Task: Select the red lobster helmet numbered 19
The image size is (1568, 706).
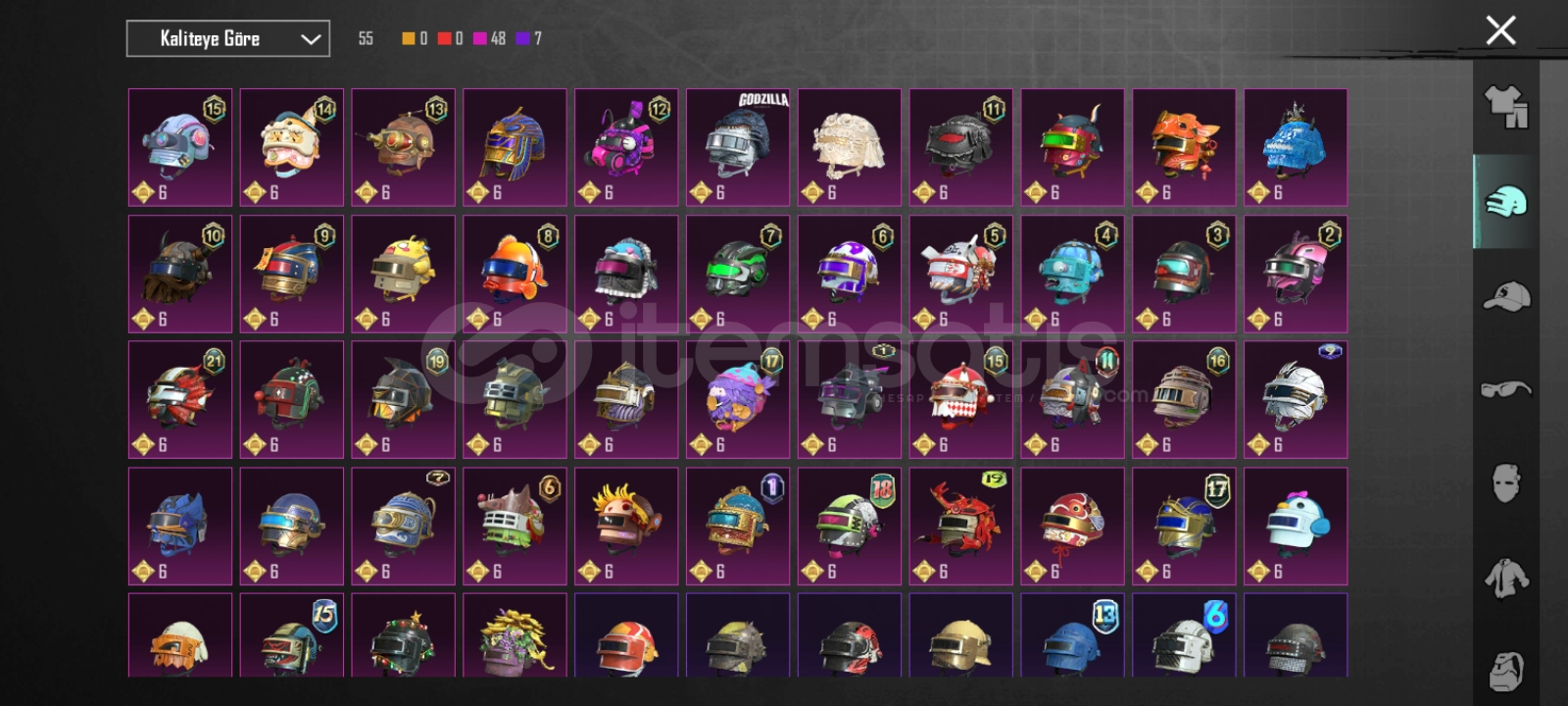Action: pos(961,527)
